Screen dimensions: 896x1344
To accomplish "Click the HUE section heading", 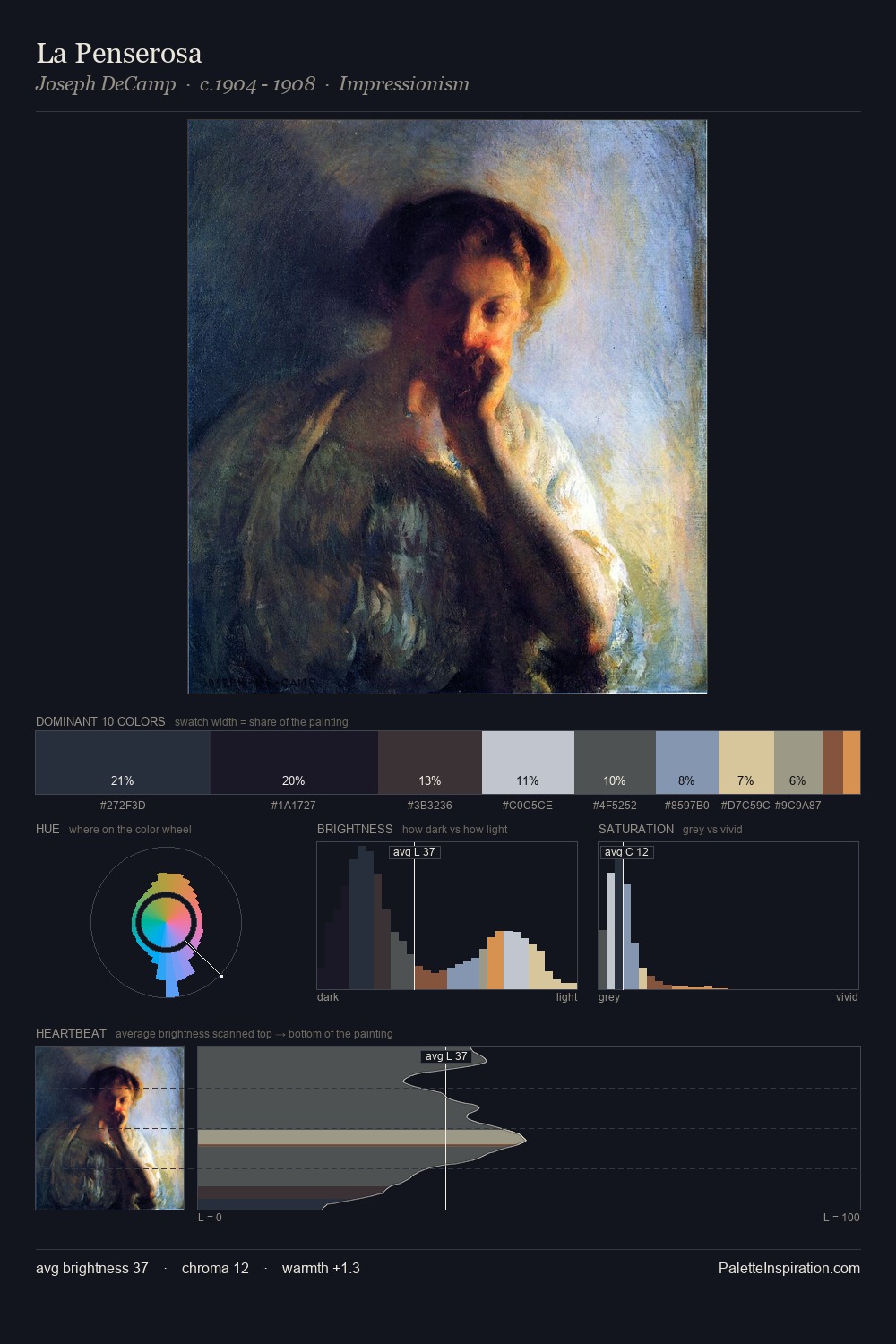I will click(x=47, y=830).
